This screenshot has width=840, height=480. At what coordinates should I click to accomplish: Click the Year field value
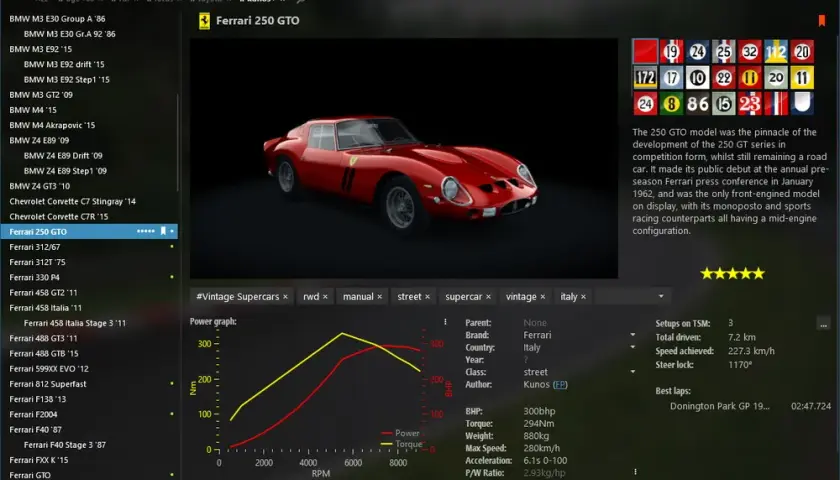[x=526, y=360]
